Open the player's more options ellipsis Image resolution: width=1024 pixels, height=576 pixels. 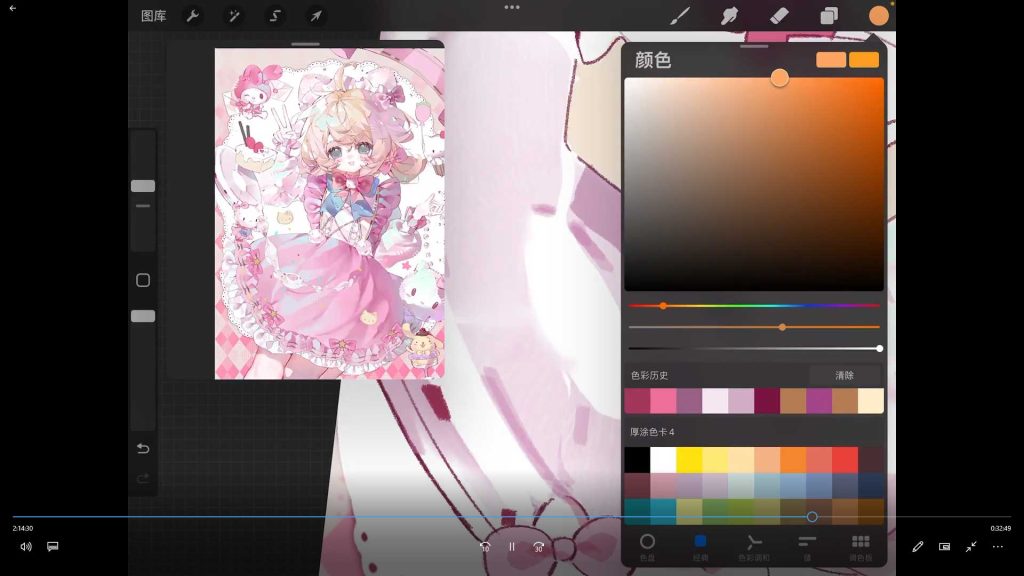tap(998, 547)
